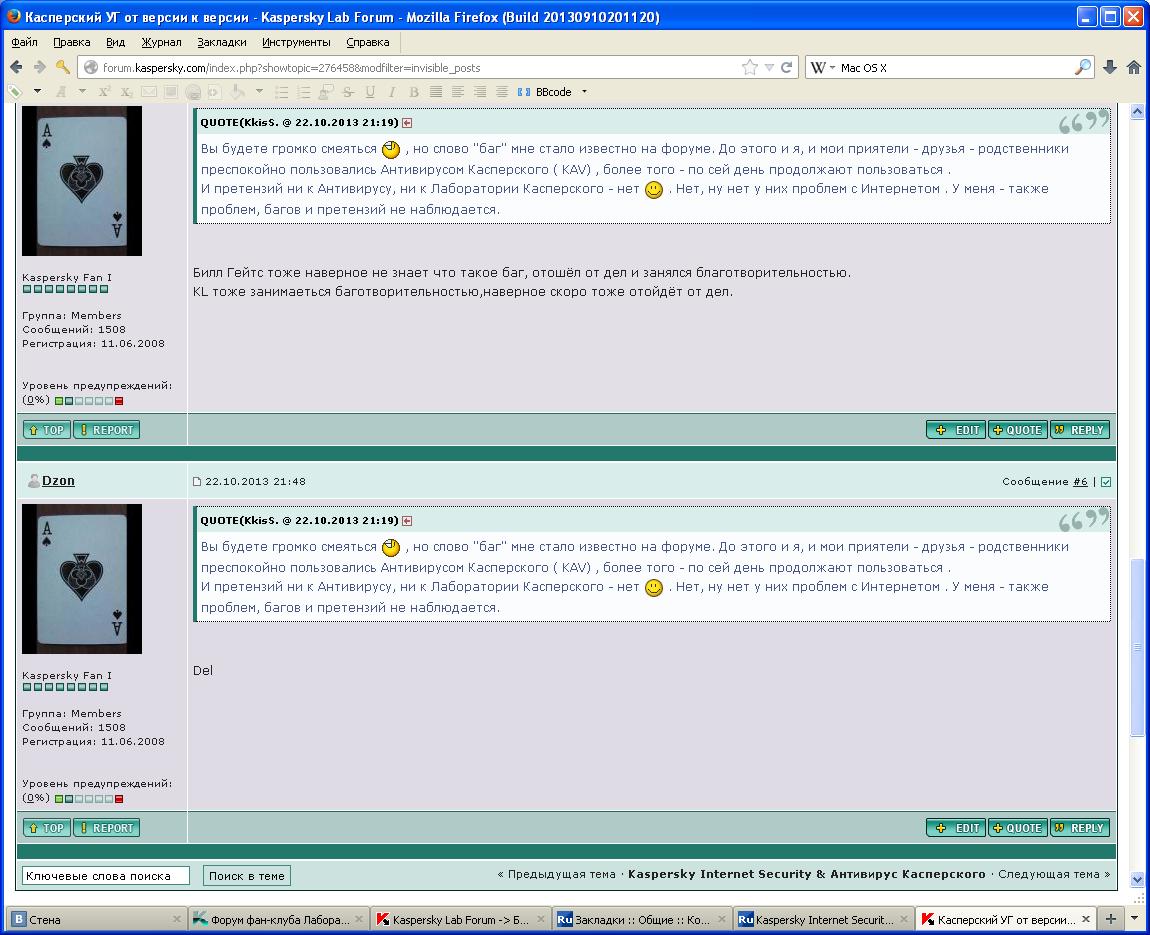
Task: Open the Файл menu
Action: click(x=24, y=42)
